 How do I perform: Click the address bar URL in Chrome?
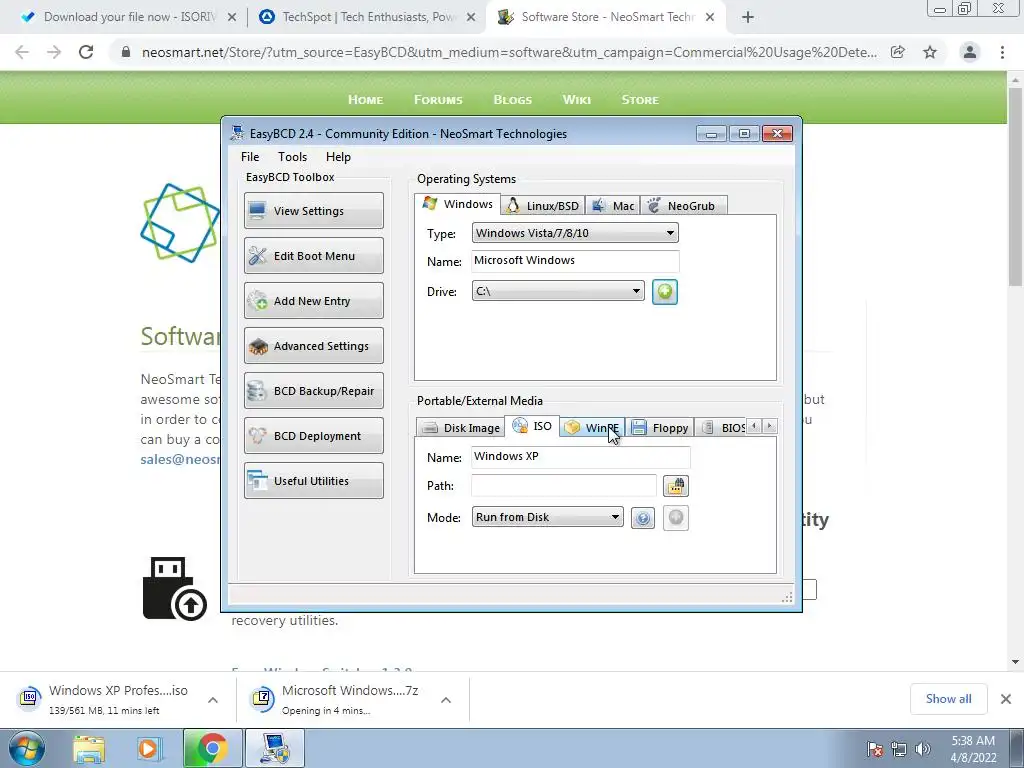(509, 52)
